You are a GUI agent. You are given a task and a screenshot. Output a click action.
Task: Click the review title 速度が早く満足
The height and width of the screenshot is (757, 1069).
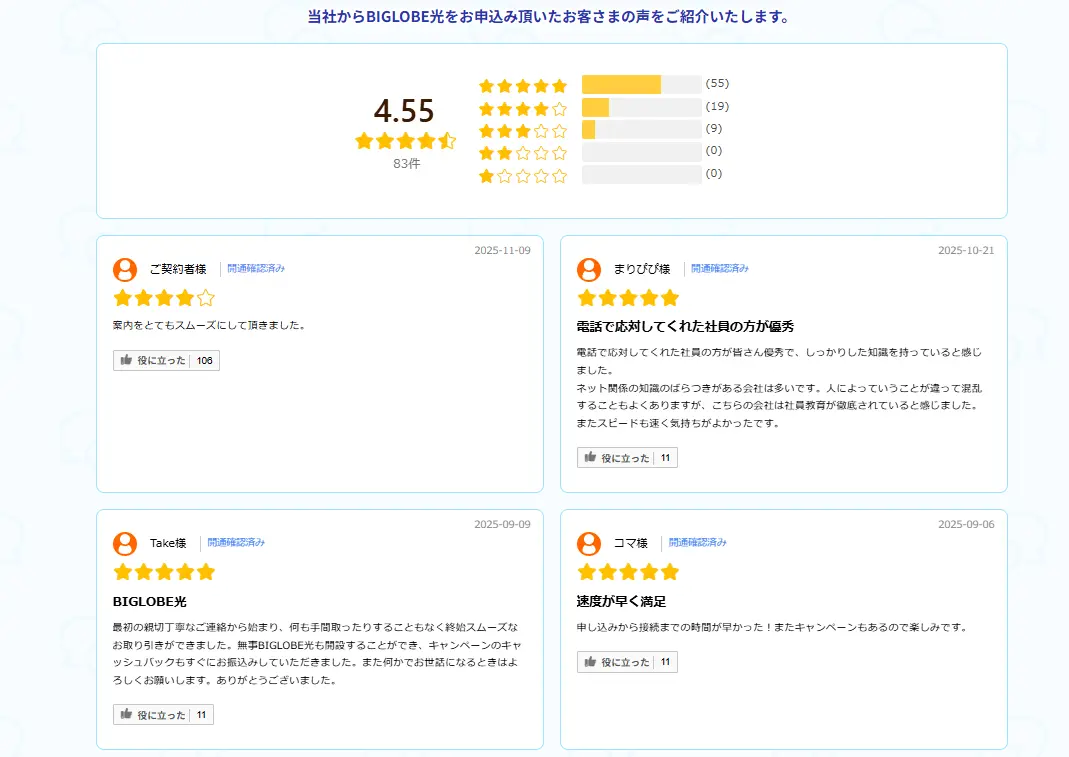pos(621,601)
